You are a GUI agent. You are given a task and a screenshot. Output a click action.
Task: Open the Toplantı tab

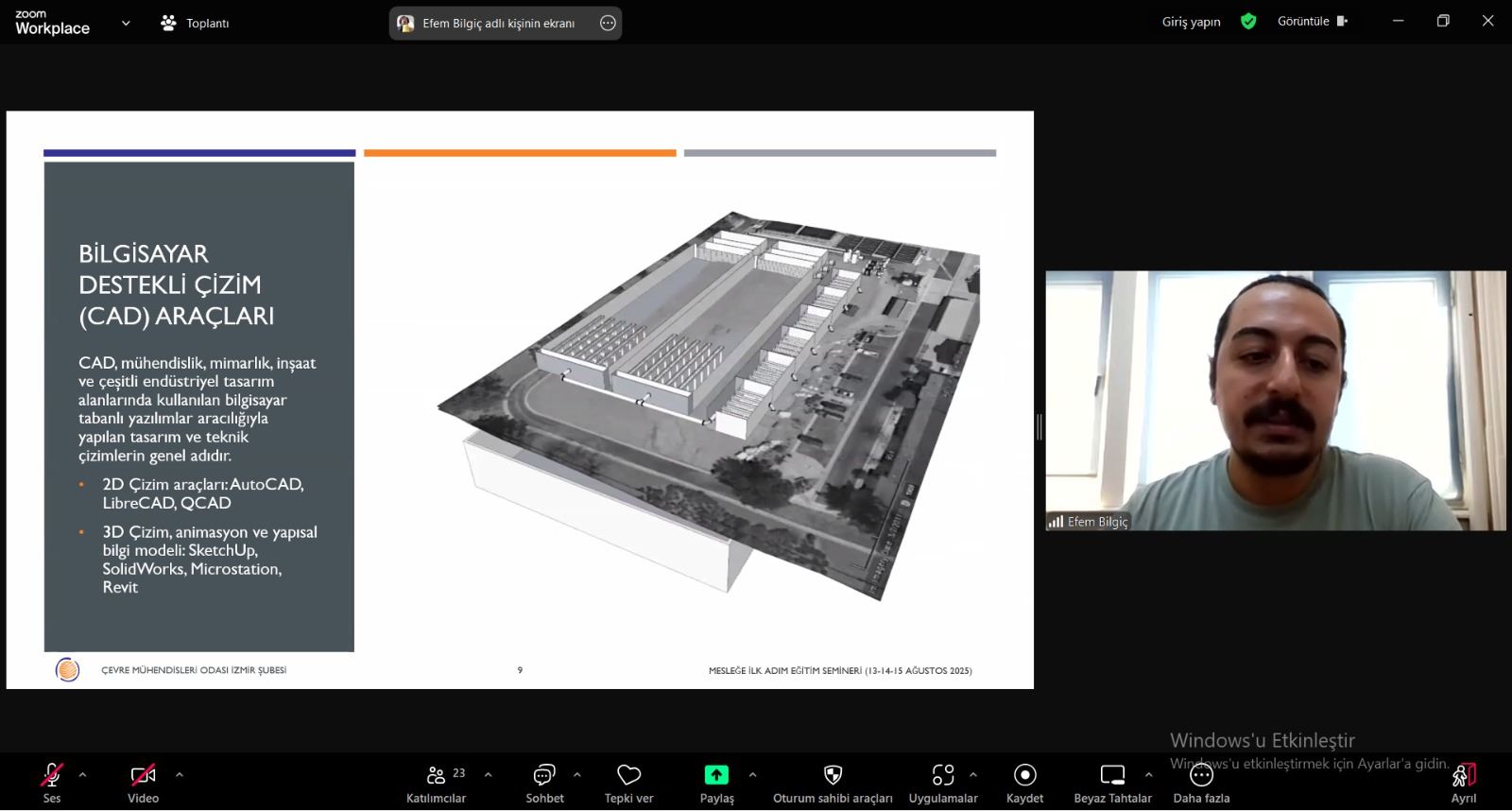pyautogui.click(x=196, y=24)
